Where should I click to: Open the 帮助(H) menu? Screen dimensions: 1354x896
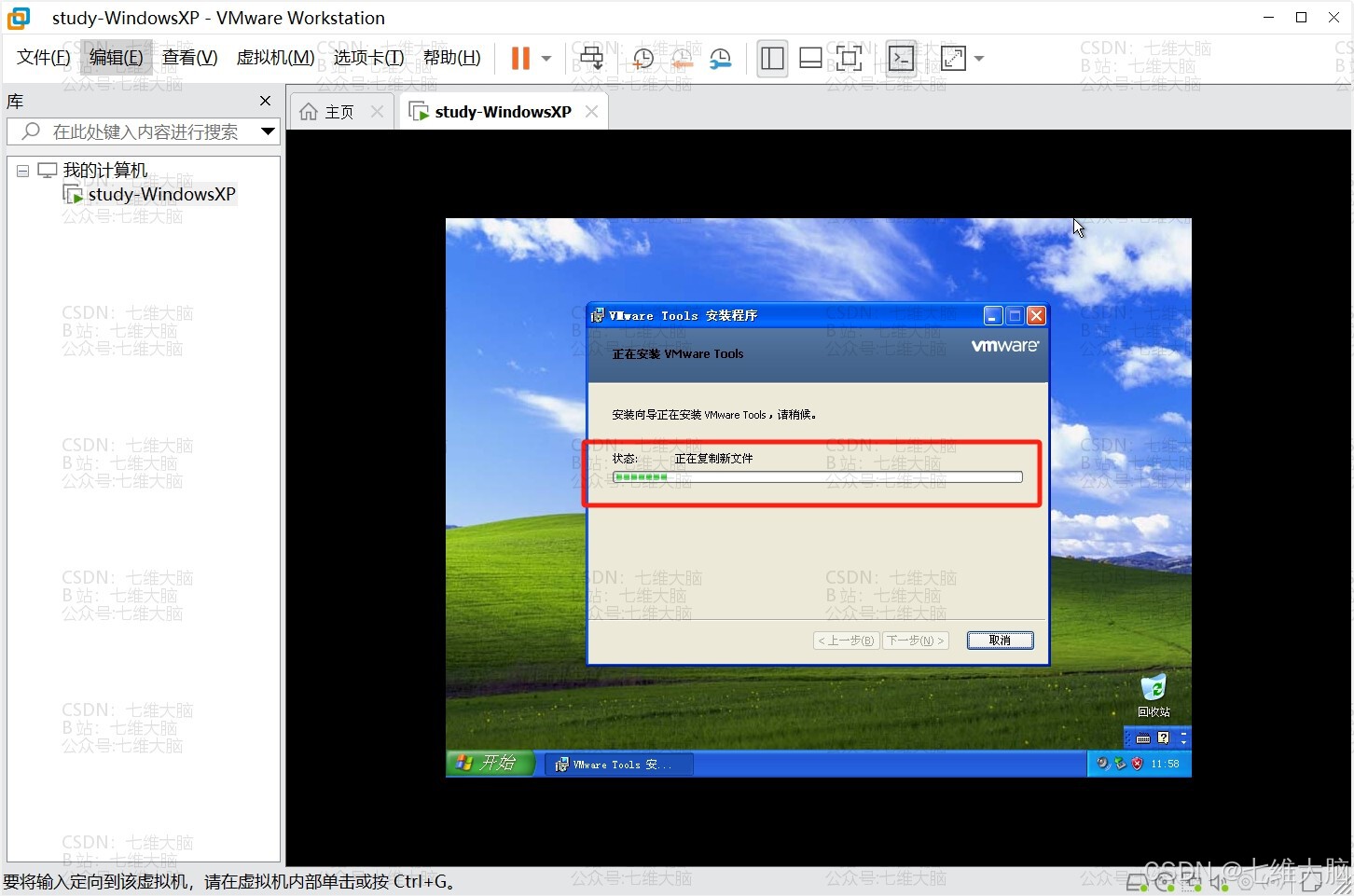pyautogui.click(x=452, y=58)
